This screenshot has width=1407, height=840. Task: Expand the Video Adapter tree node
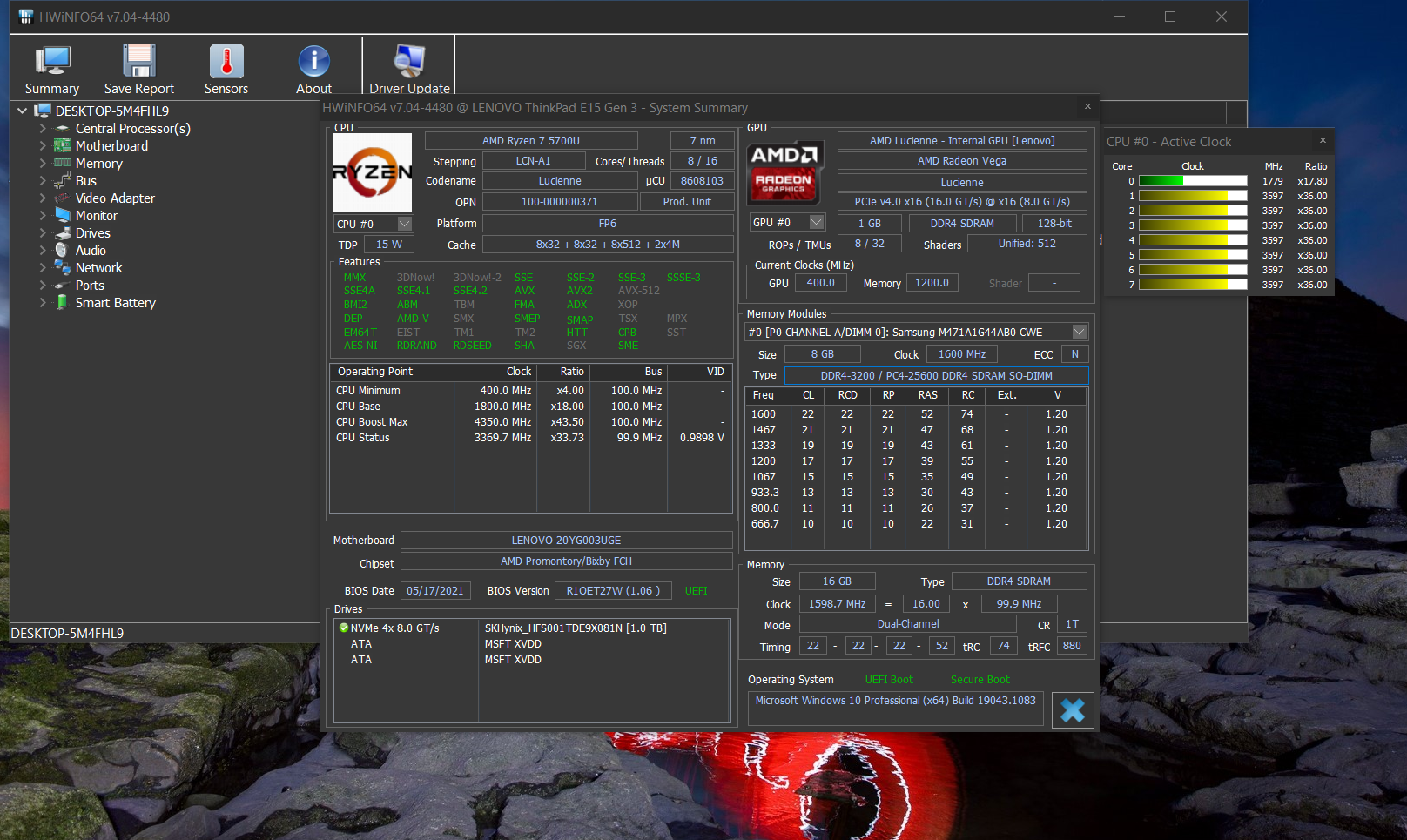coord(43,198)
